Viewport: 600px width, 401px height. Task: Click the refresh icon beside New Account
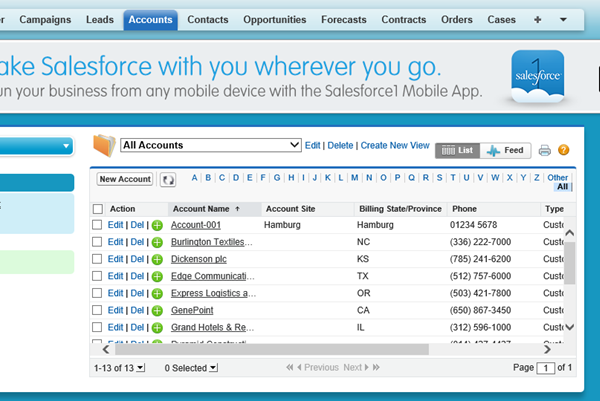[168, 179]
